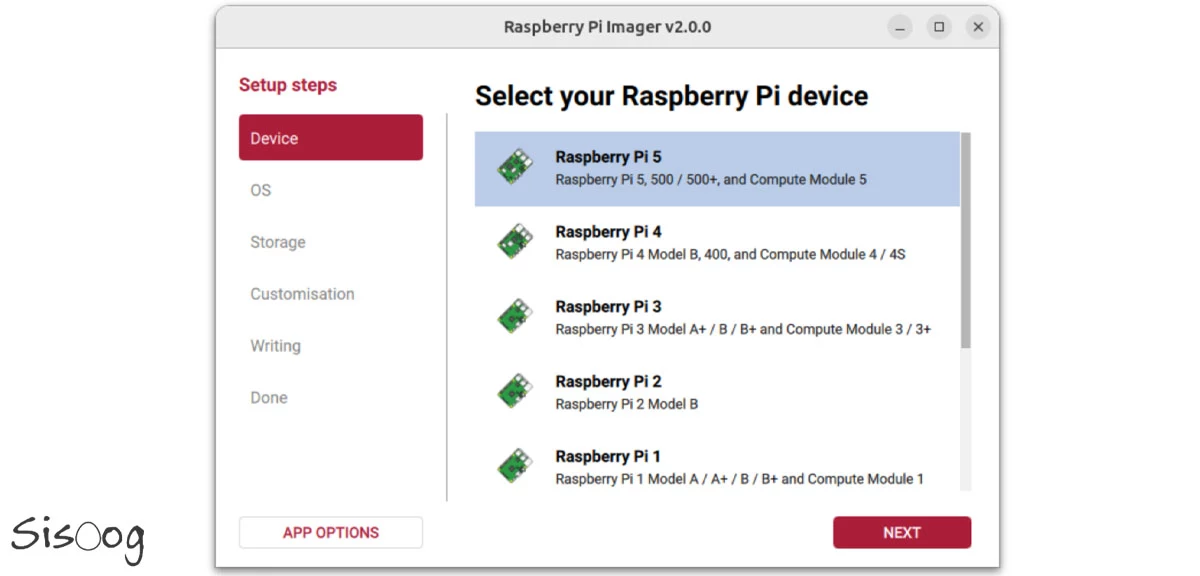Click the Raspberry Pi 1 board icon
The image size is (1200, 576).
tap(515, 467)
